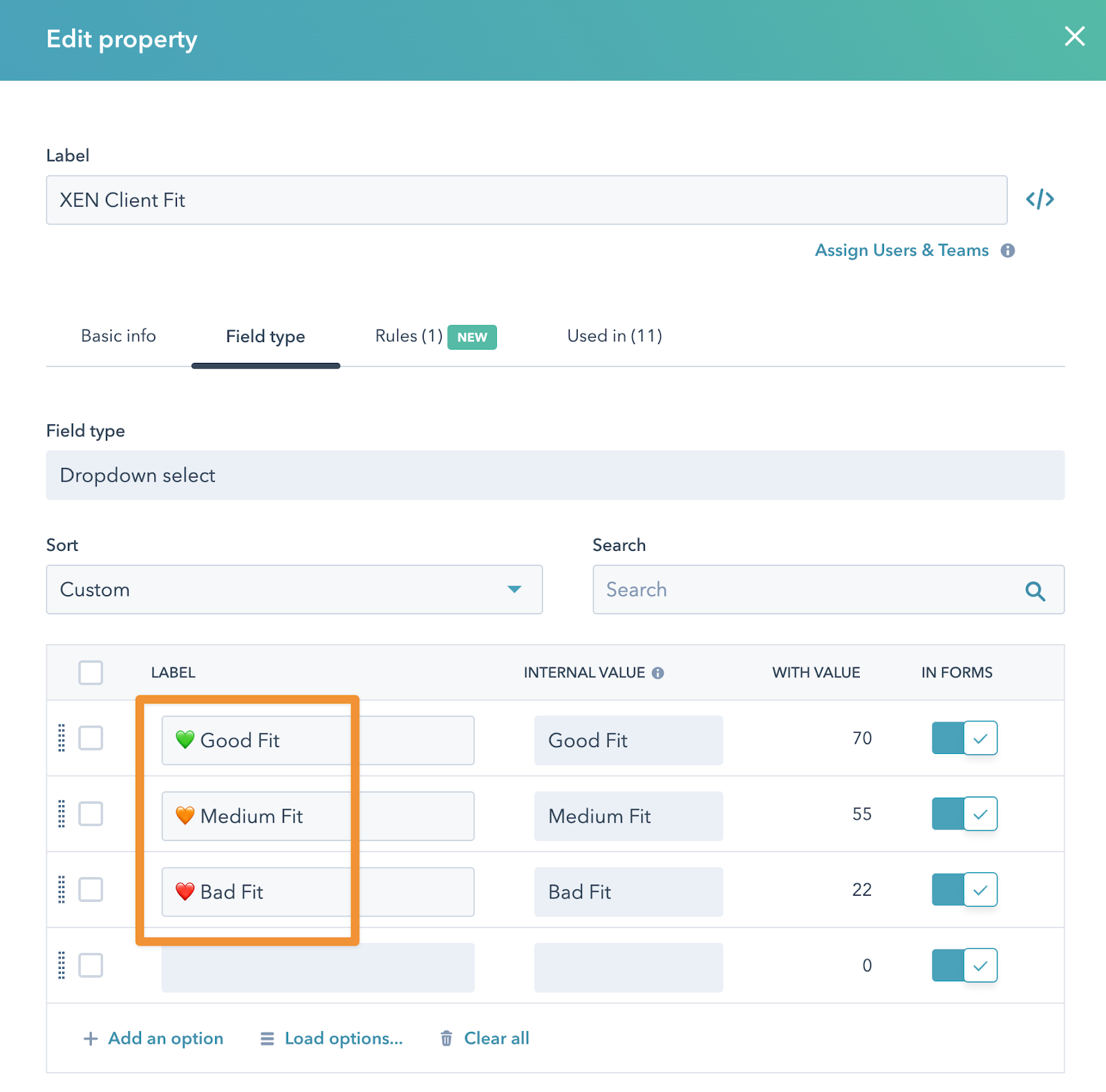Screen dimensions: 1106x1092
Task: Click the code snippet icon beside Label field
Action: [x=1039, y=200]
